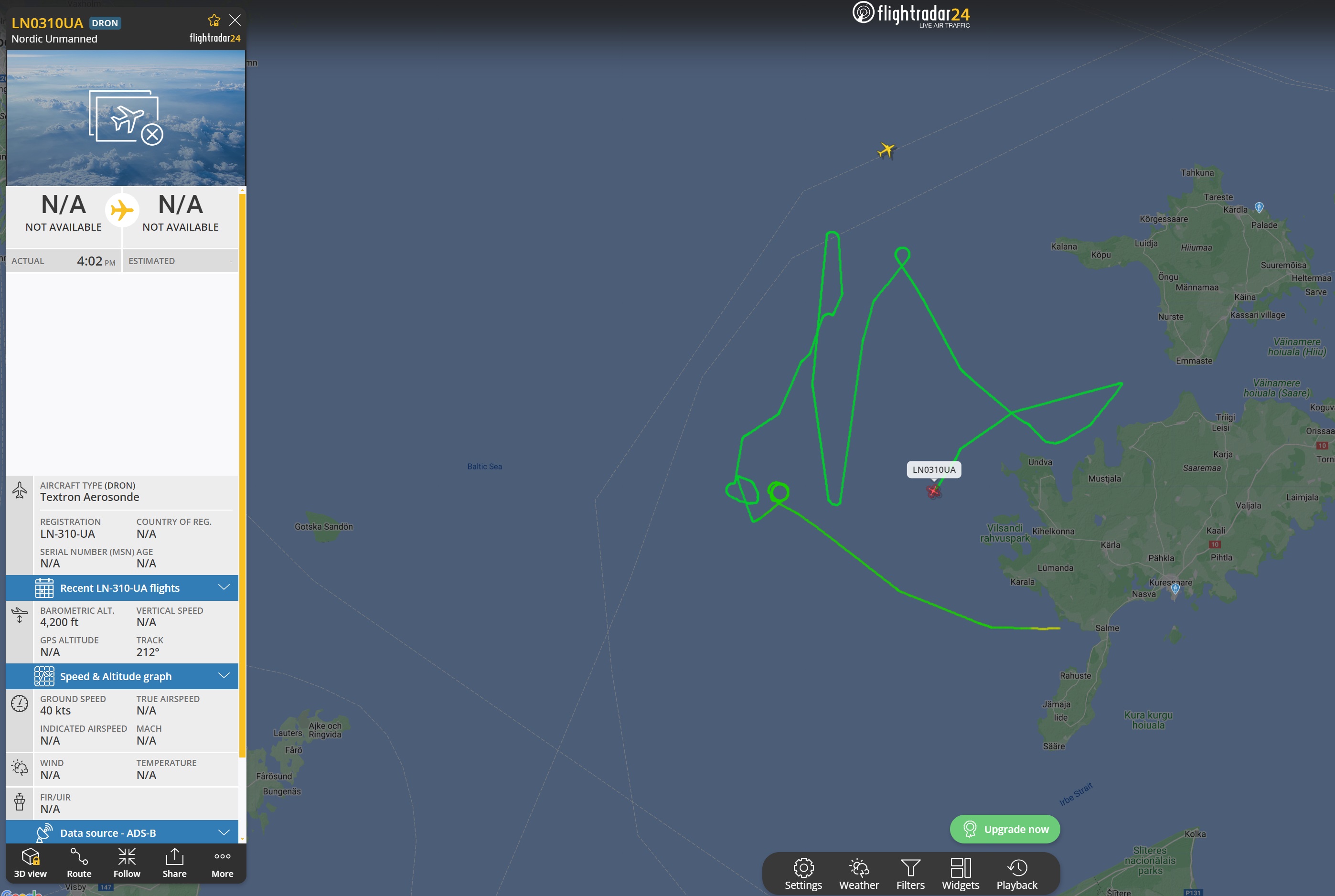Expand Data source - ADS-B section
The width and height of the screenshot is (1335, 896).
tap(122, 832)
